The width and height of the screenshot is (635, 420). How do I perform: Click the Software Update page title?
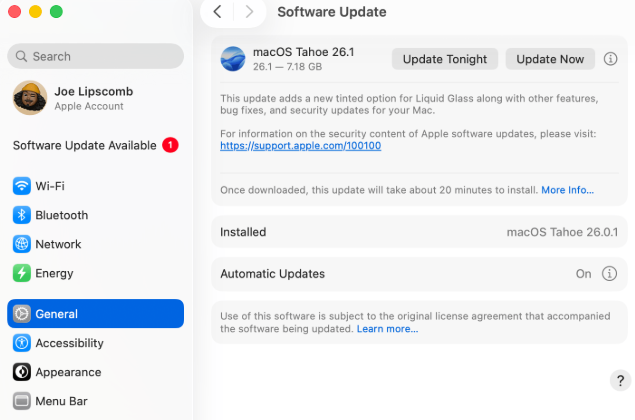[332, 12]
